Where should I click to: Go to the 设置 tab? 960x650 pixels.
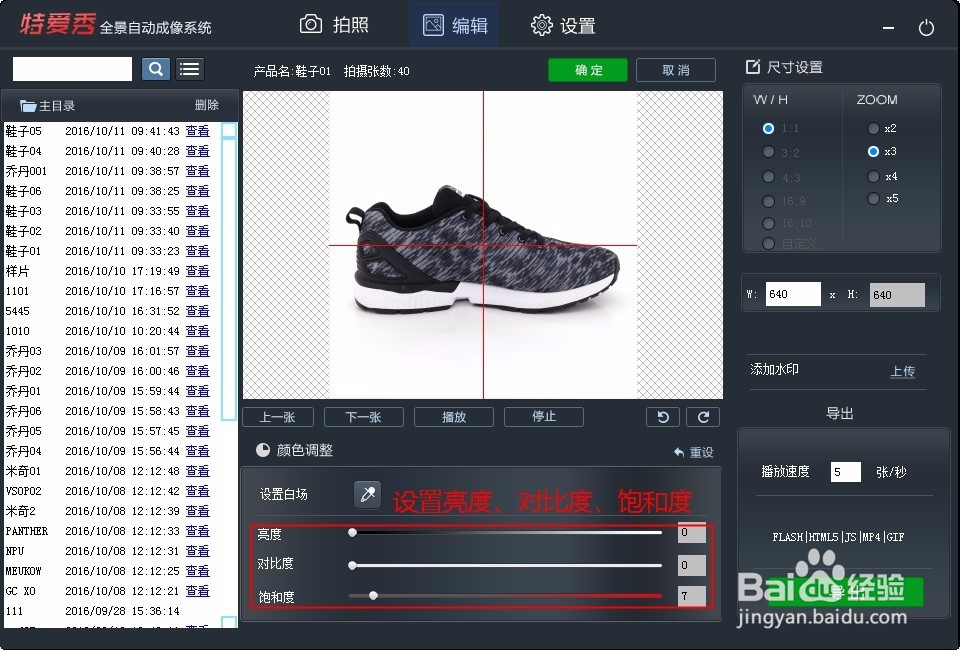(x=563, y=26)
